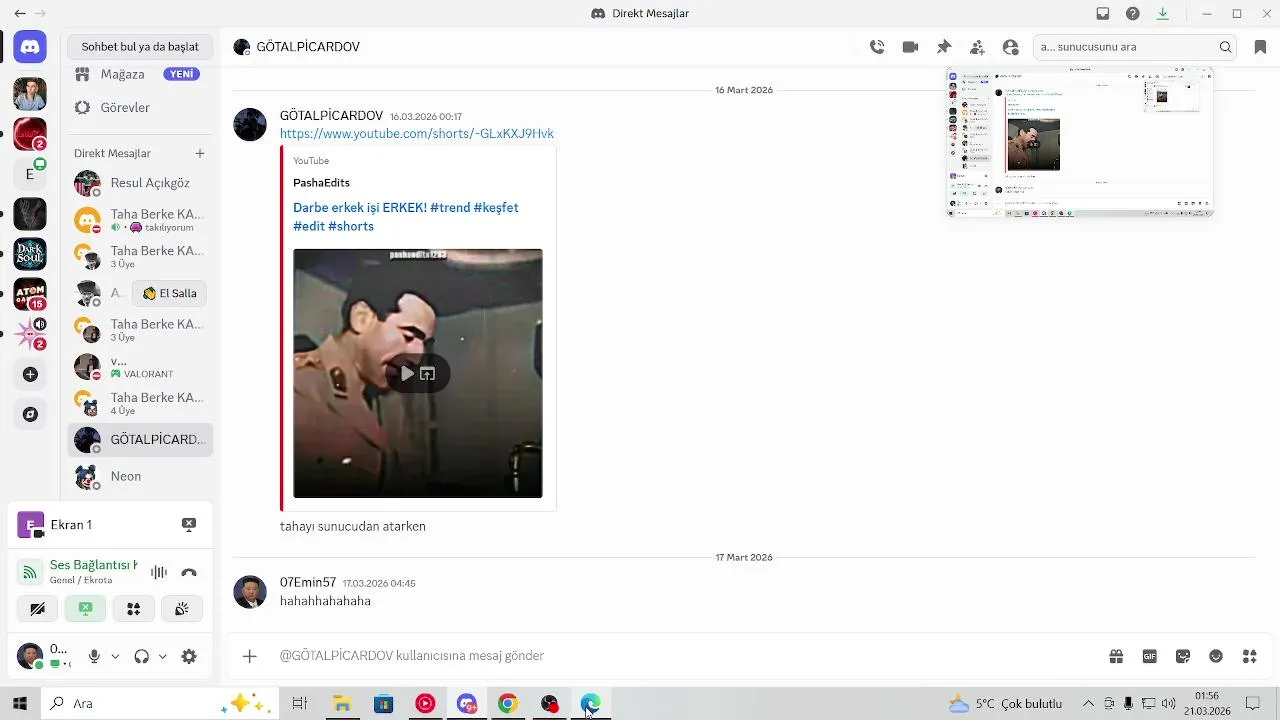Open Dark Souls server icon
The image size is (1280, 720).
point(30,254)
